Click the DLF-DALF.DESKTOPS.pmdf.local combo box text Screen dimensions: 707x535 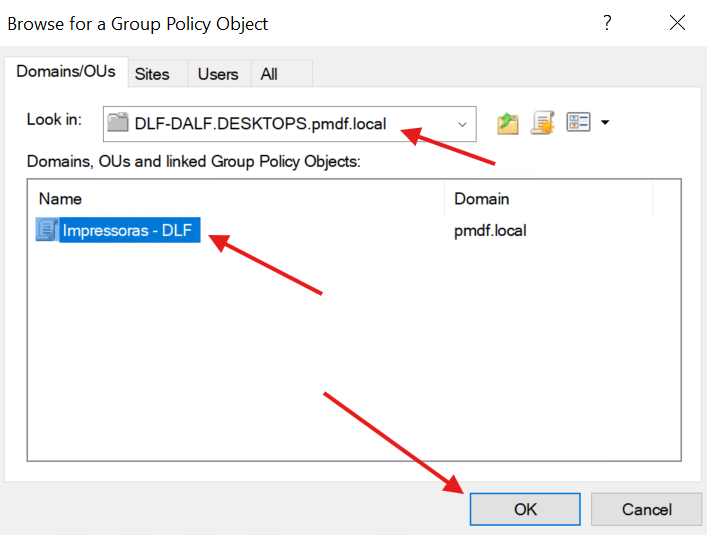(260, 124)
